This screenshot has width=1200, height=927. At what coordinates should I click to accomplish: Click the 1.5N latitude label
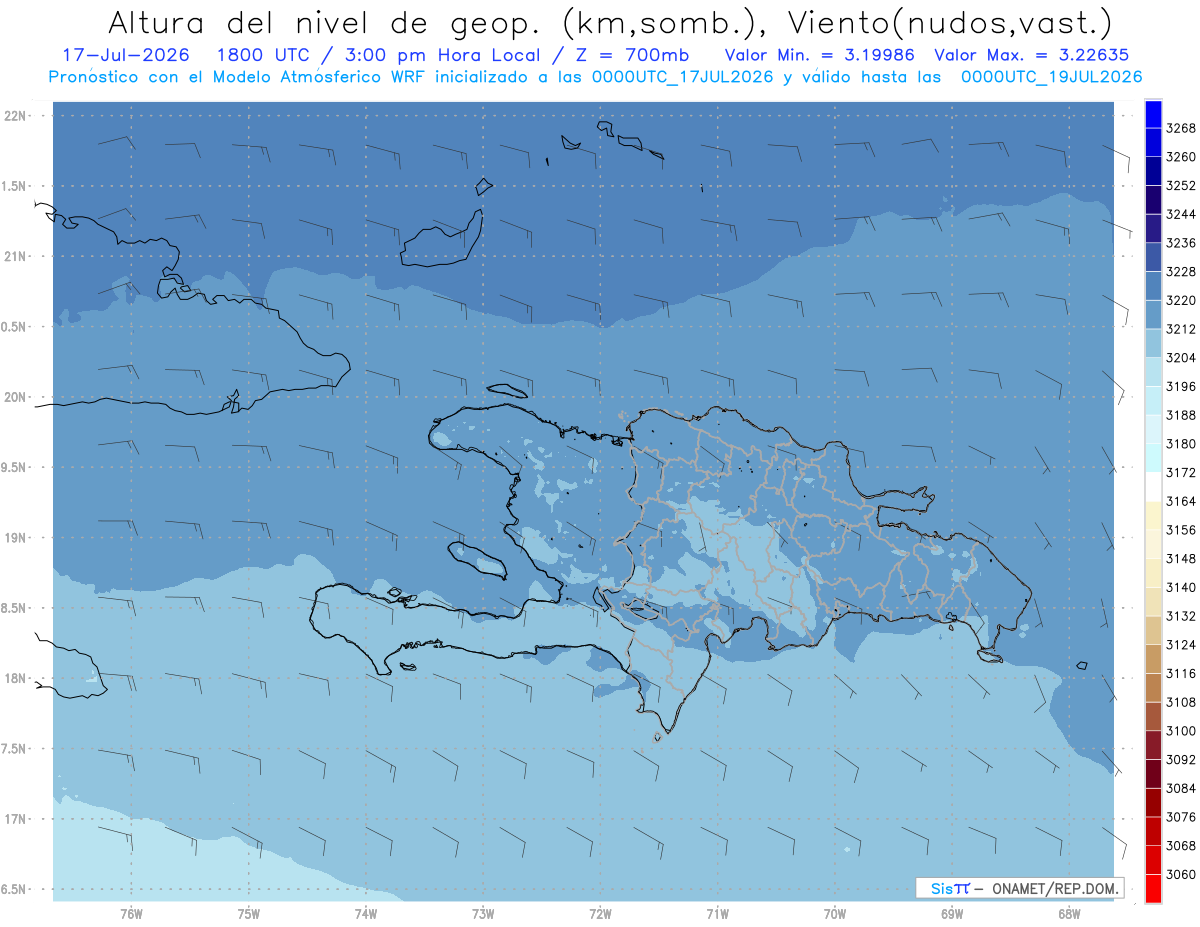pos(16,186)
